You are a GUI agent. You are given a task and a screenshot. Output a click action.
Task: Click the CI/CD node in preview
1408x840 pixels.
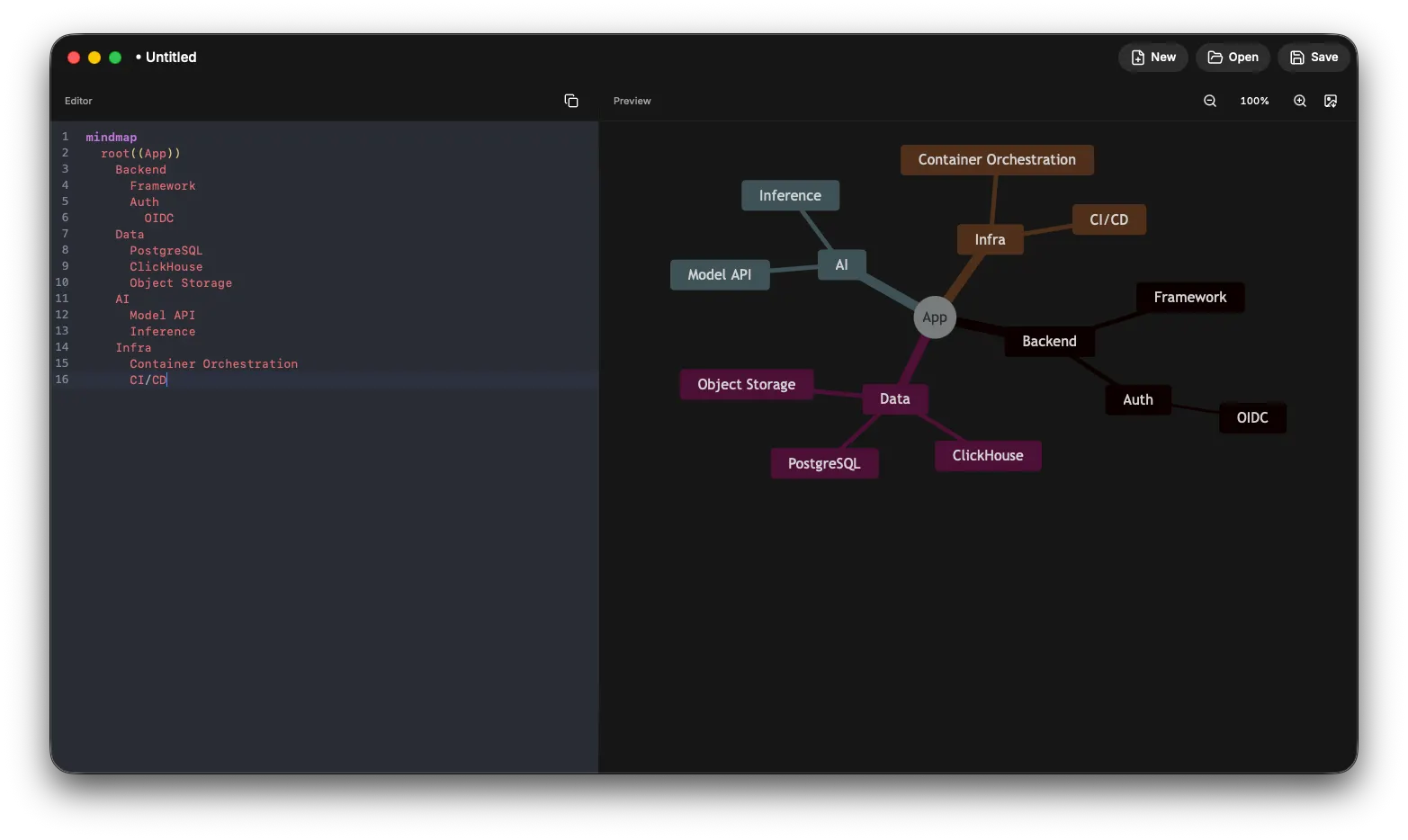tap(1108, 219)
